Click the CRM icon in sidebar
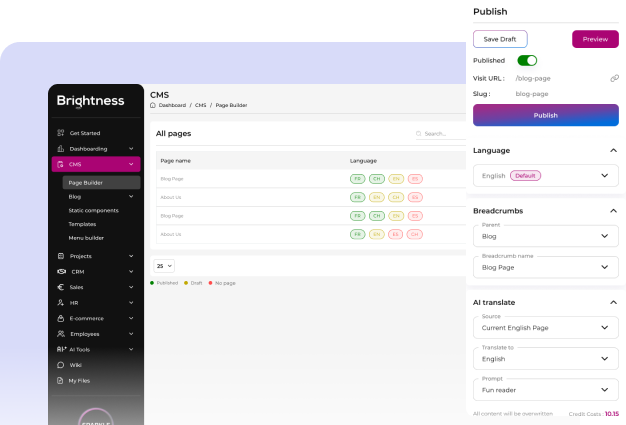Viewport: 626px width, 425px height. (61, 272)
